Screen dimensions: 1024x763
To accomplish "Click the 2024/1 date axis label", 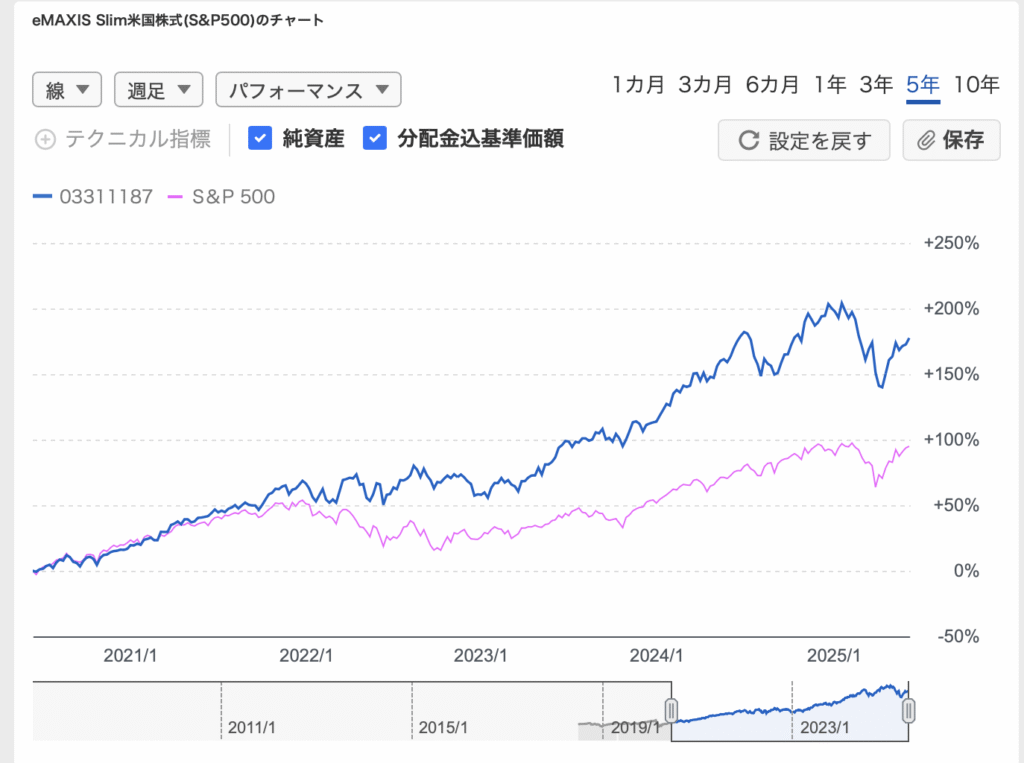I will coord(656,655).
